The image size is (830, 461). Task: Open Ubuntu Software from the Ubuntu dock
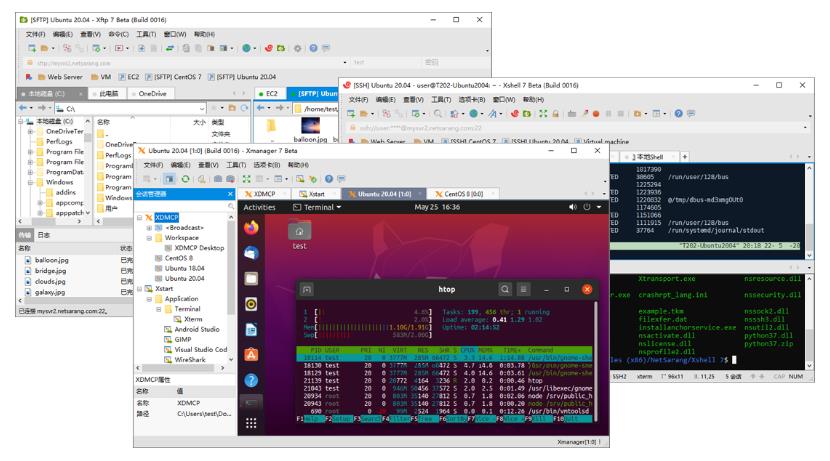(251, 355)
